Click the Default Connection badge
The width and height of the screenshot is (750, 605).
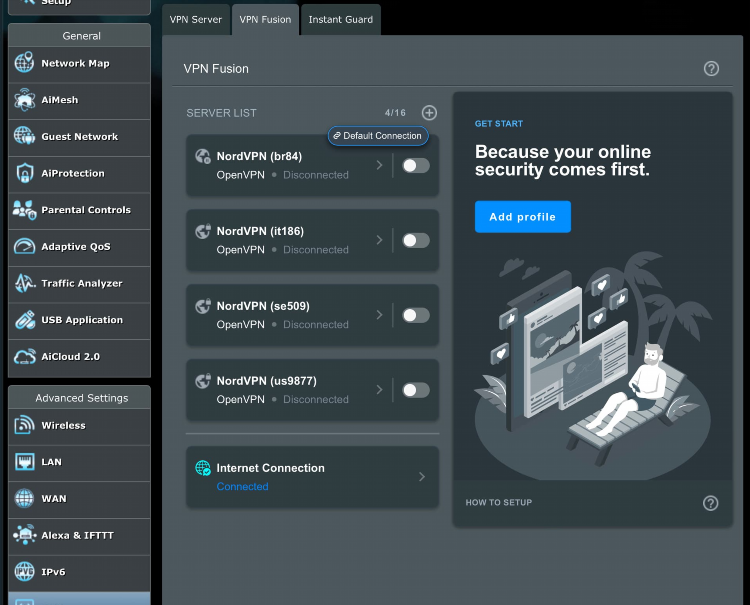tap(378, 136)
